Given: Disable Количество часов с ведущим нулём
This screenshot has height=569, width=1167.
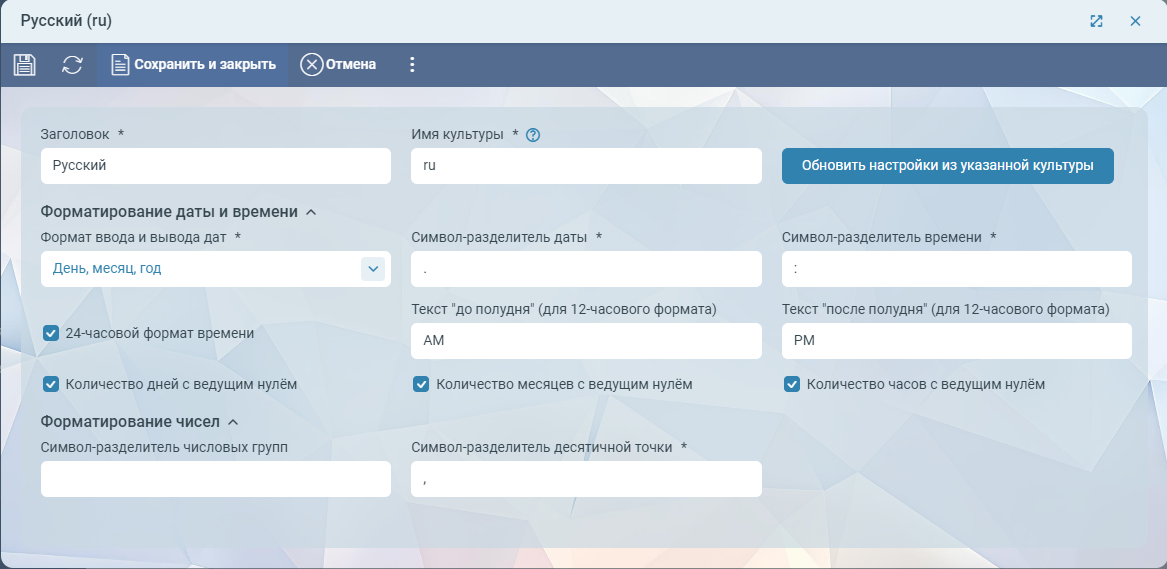Looking at the screenshot, I should [792, 384].
